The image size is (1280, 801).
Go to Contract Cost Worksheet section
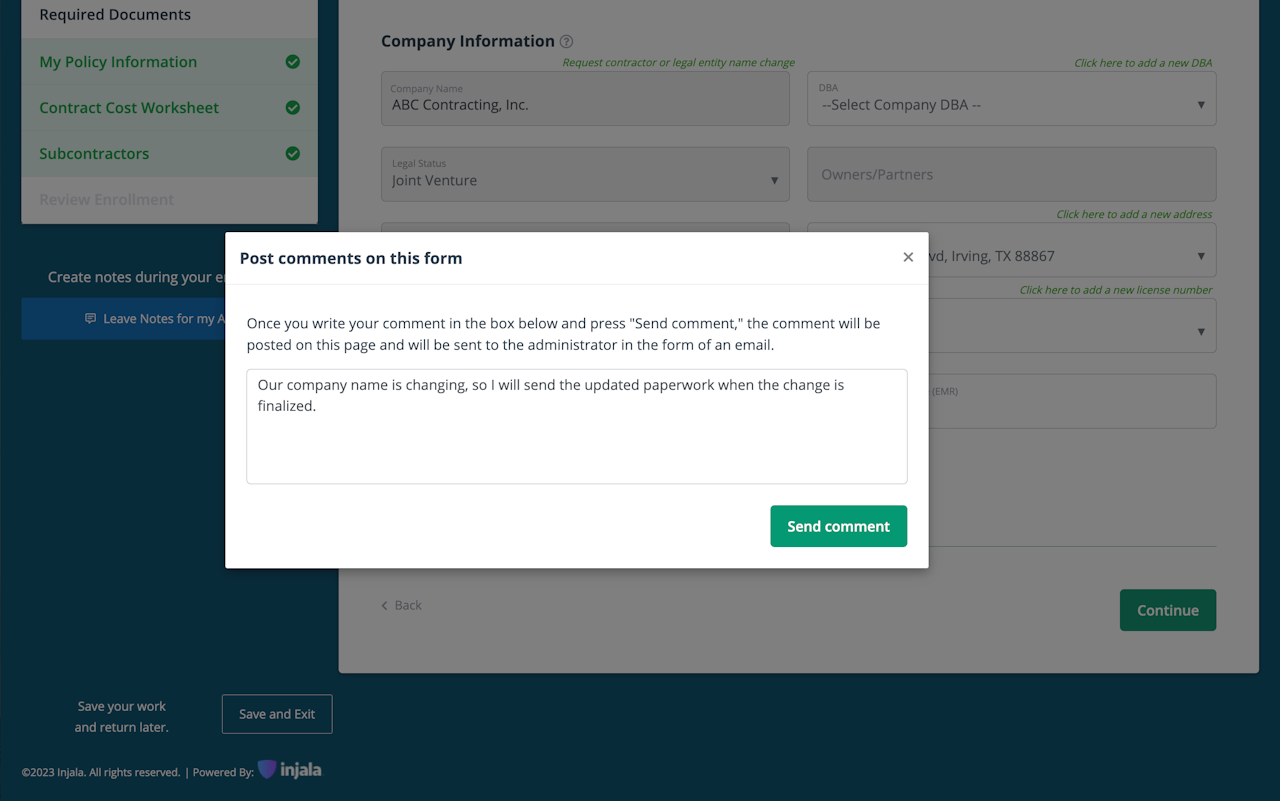coord(129,108)
